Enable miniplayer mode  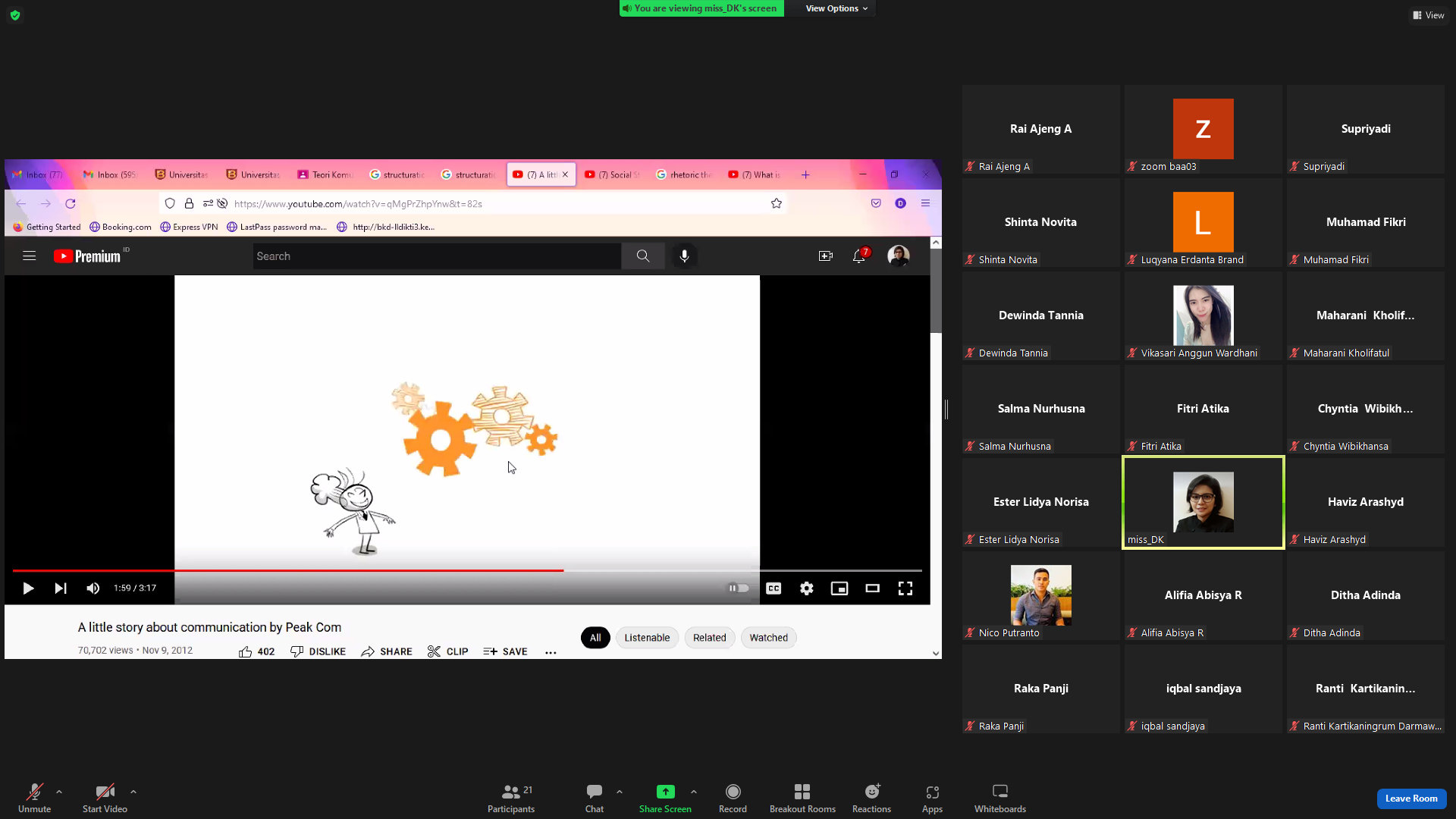pyautogui.click(x=839, y=588)
